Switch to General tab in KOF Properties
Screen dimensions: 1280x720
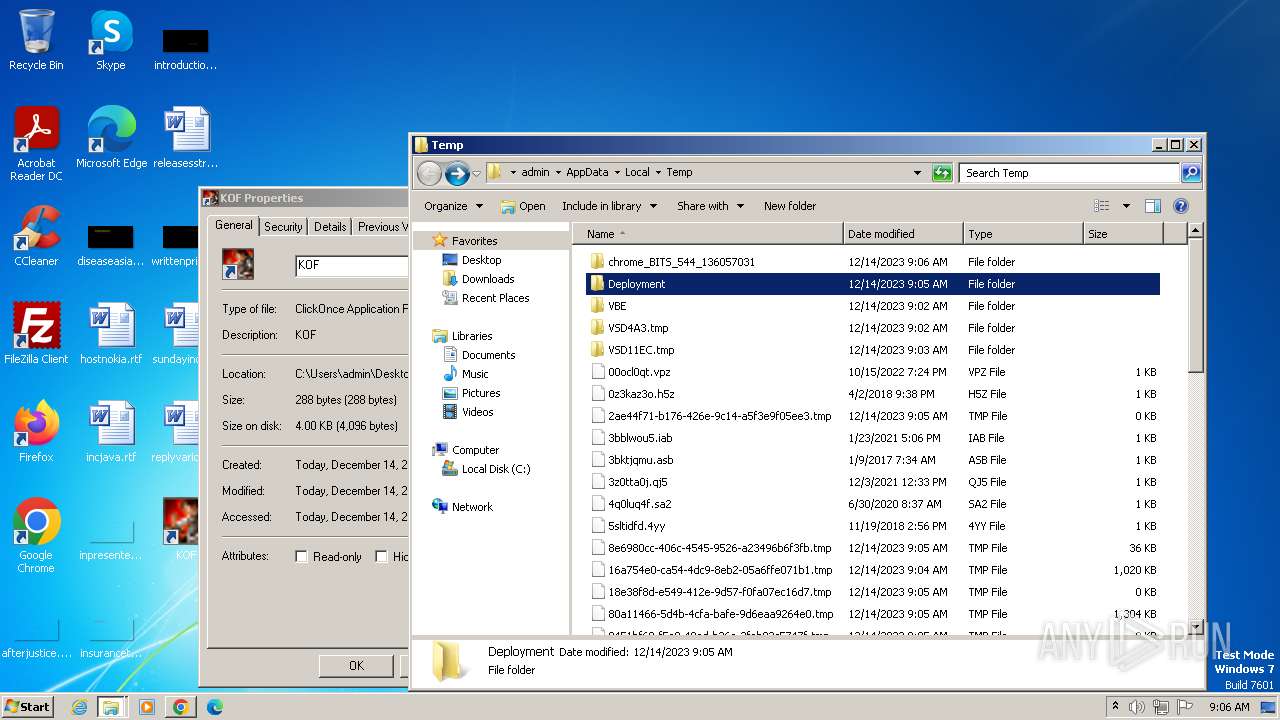[x=234, y=225]
